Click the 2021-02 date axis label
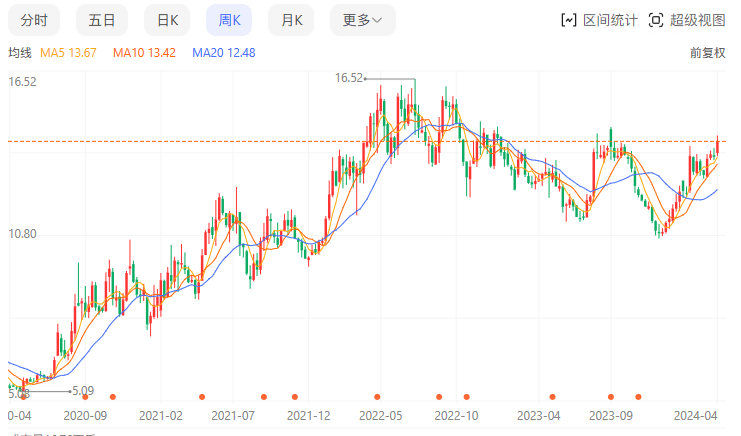Image resolution: width=741 pixels, height=436 pixels. 161,416
